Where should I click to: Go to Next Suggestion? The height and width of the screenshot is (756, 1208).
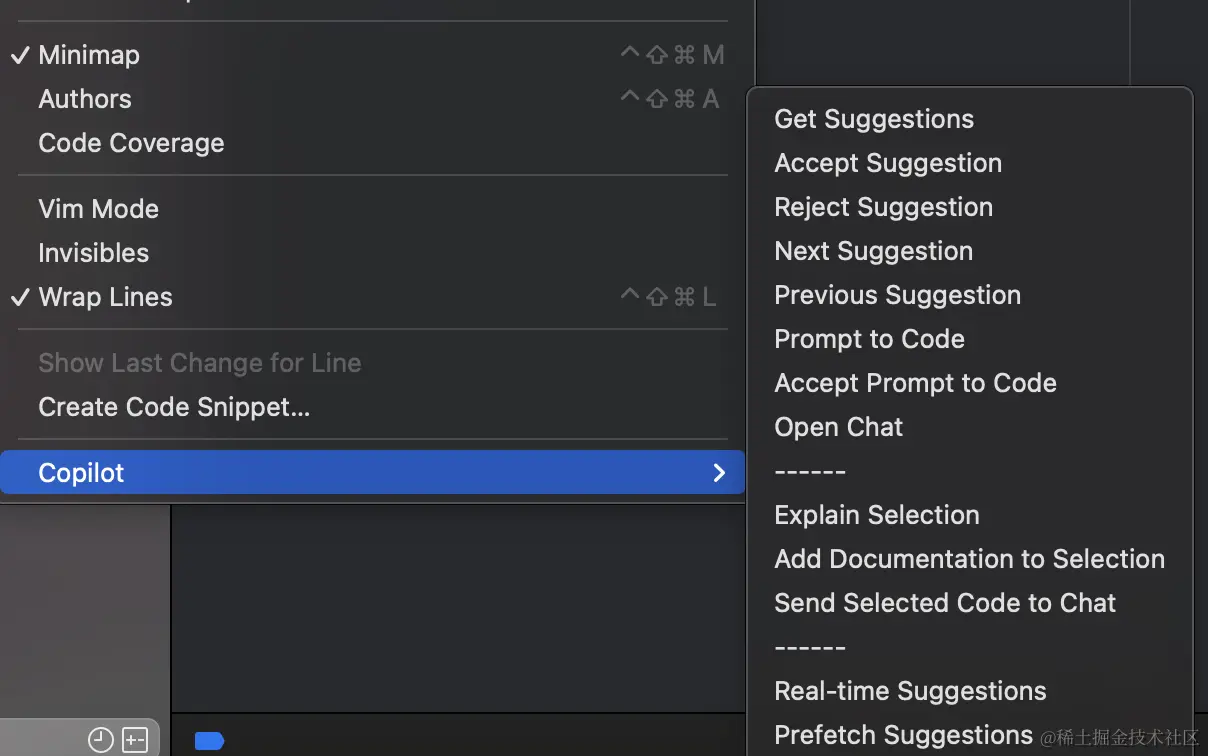874,251
